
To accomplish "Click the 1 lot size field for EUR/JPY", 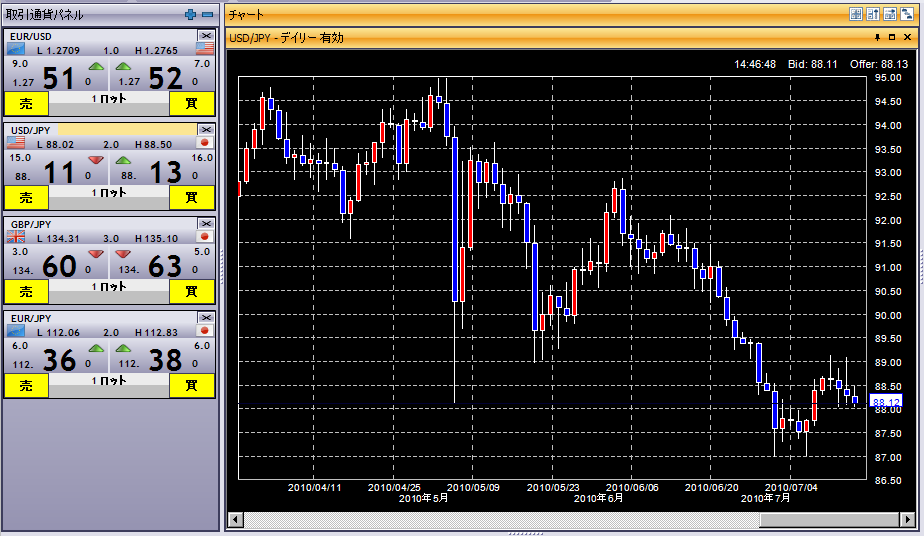I will pos(108,381).
